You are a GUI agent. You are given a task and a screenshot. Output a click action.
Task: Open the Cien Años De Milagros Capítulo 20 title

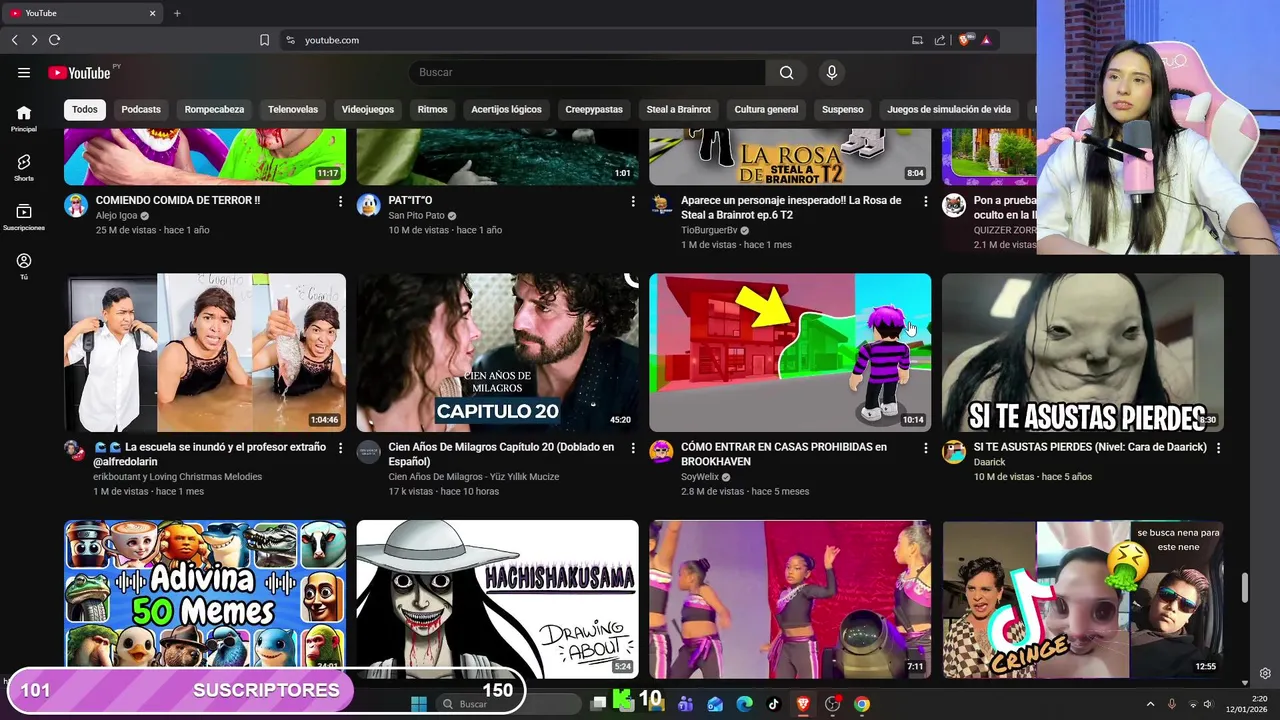tap(499, 454)
